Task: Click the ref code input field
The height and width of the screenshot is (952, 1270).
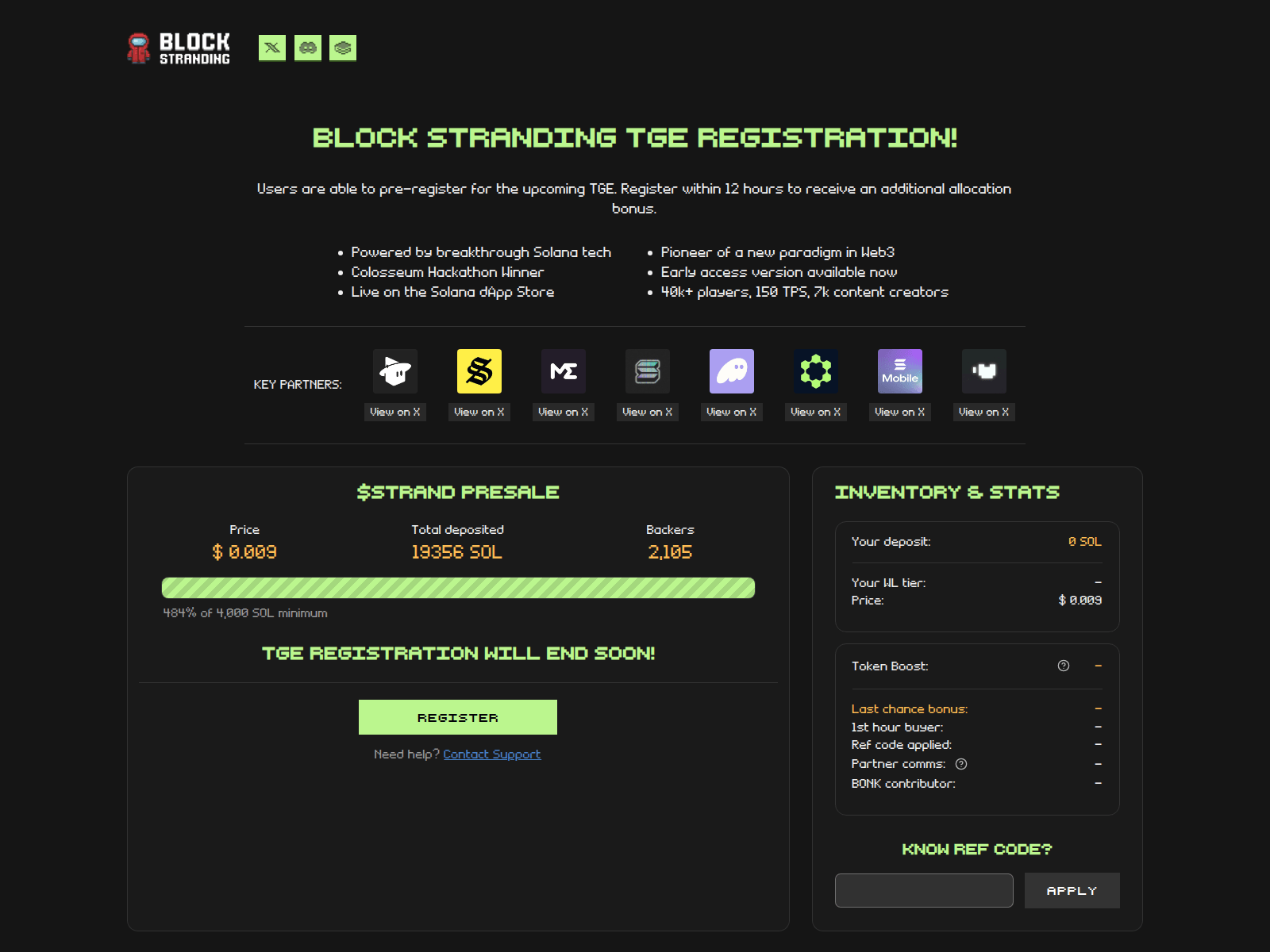Action: 923,890
